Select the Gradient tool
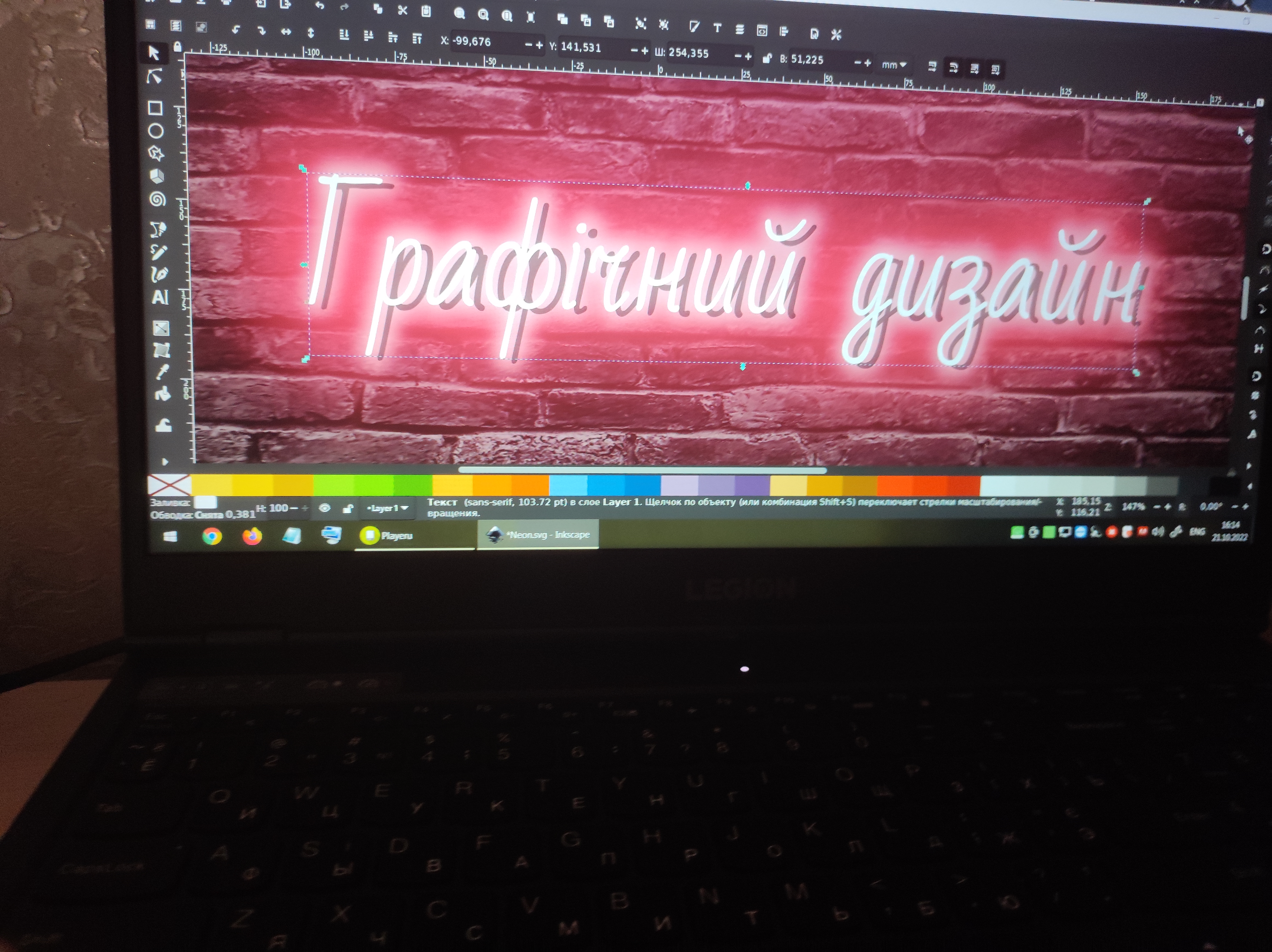 pos(160,328)
